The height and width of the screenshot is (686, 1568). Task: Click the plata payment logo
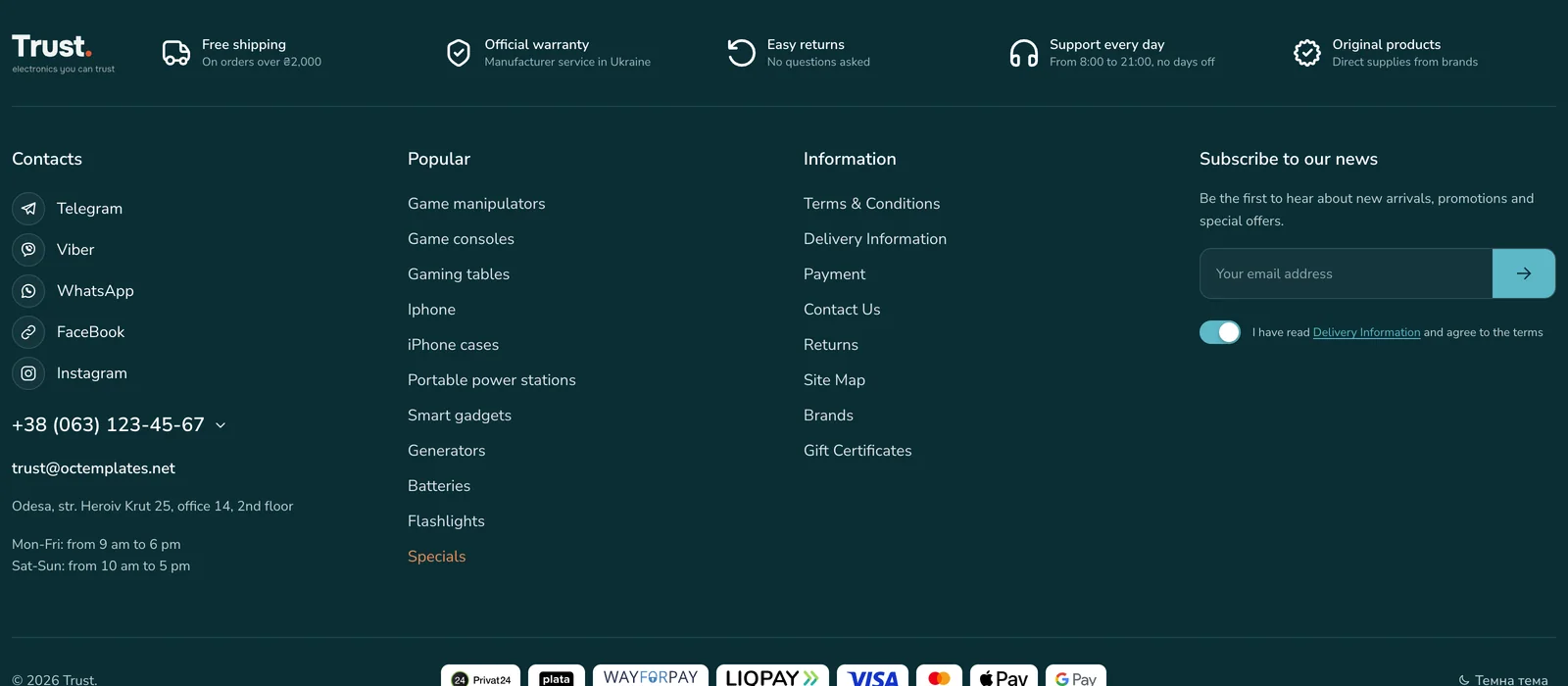[x=557, y=676]
